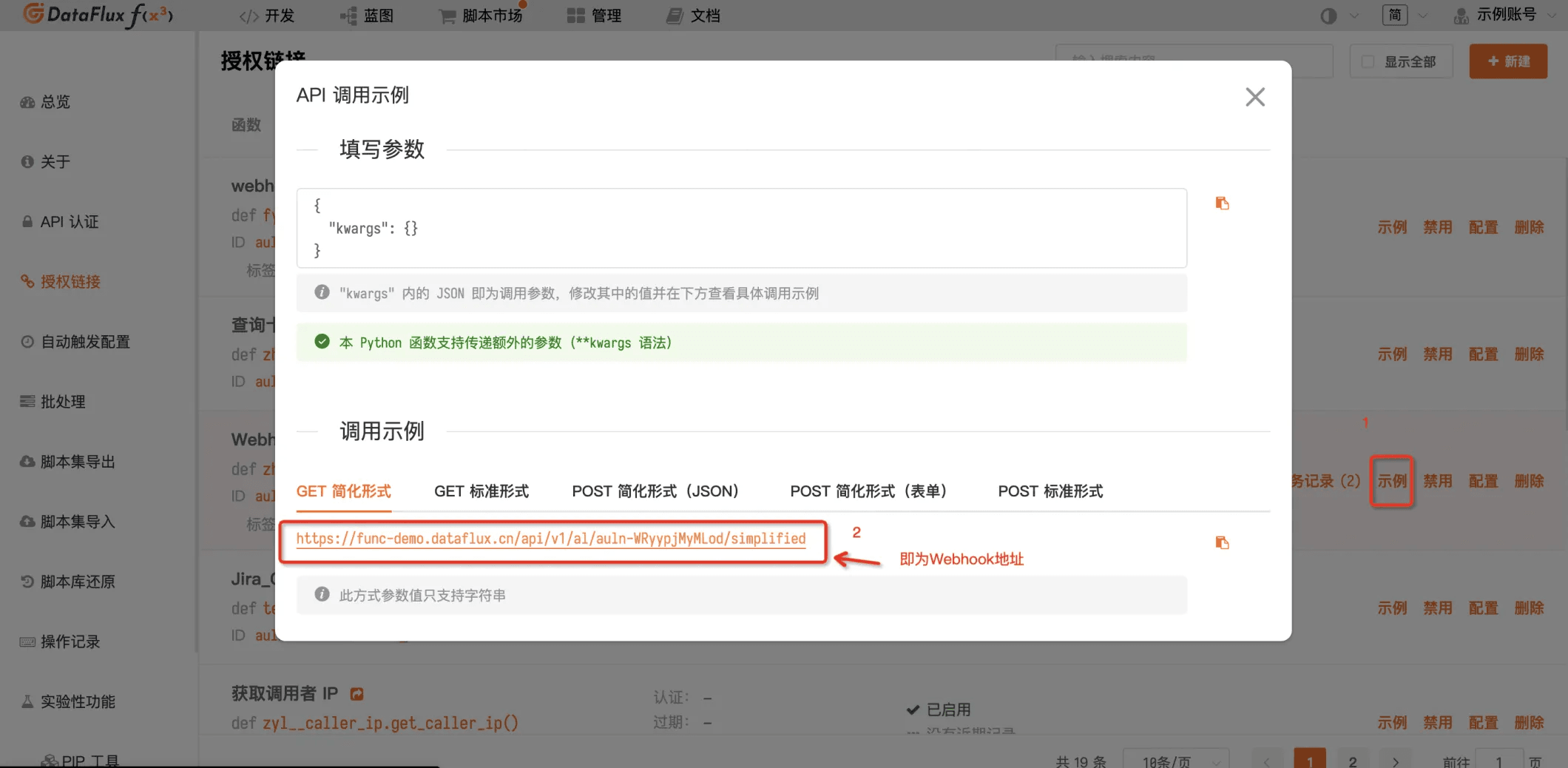
Task: Open API 认证 in sidebar
Action: [x=59, y=222]
